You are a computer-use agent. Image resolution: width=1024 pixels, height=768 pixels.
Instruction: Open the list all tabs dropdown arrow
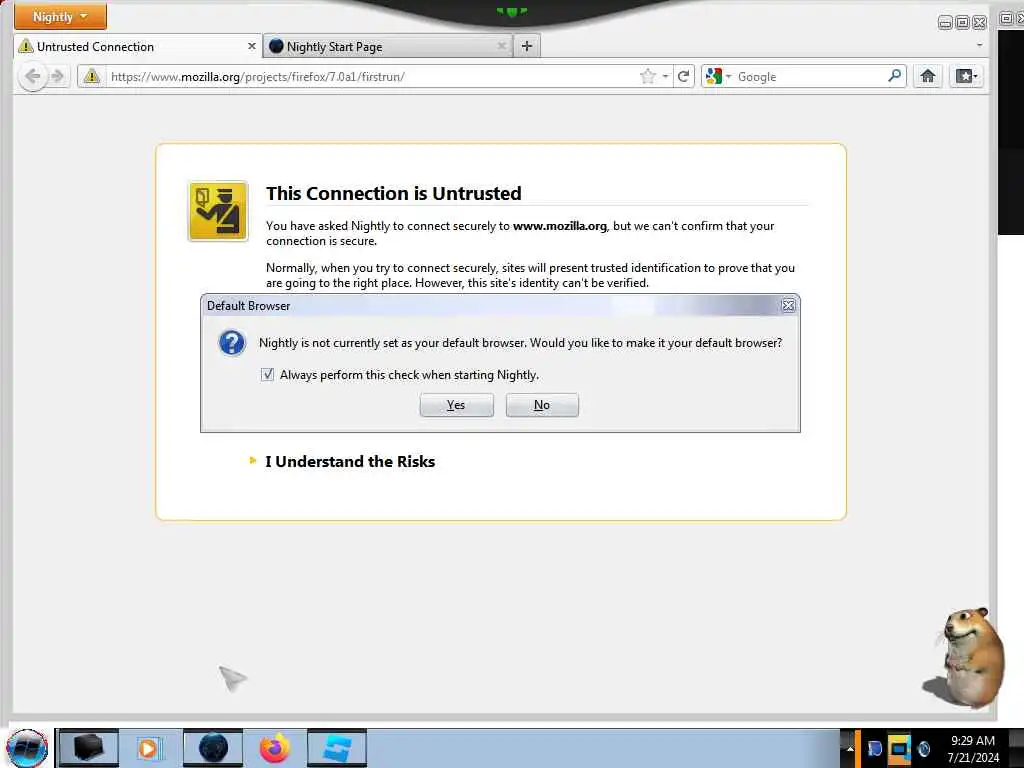point(979,45)
